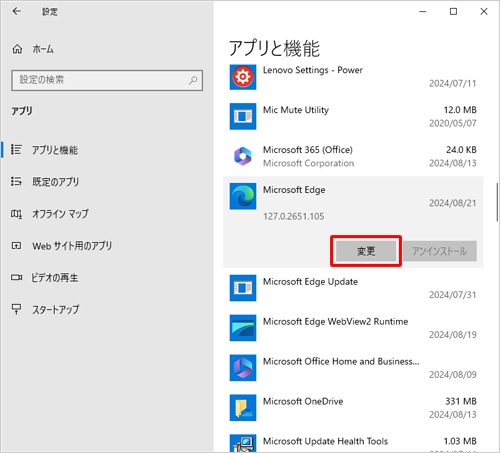Open ホーム from the sidebar
Viewport: 500px width, 453px height.
(43, 49)
